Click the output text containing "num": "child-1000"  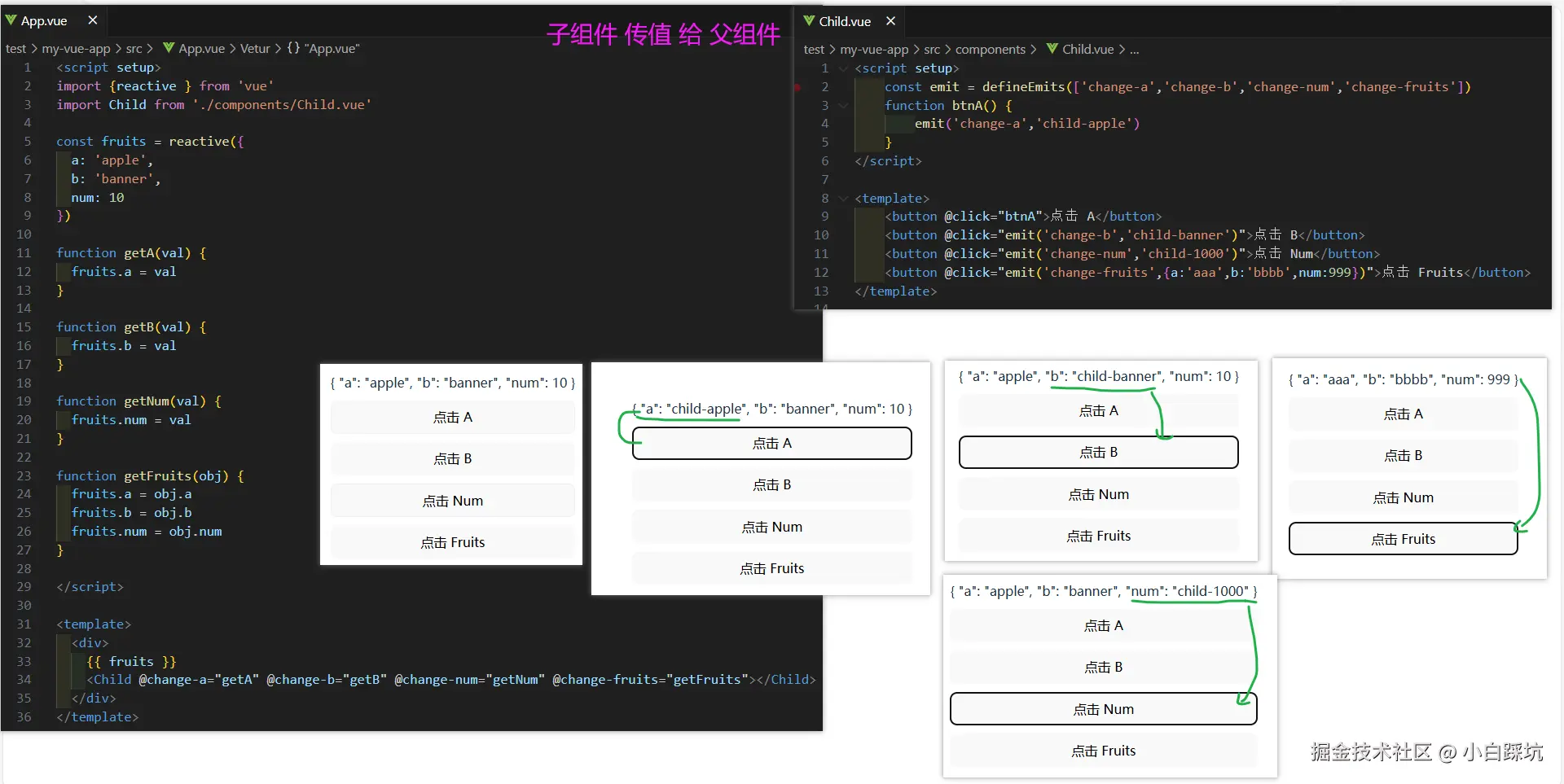1104,591
